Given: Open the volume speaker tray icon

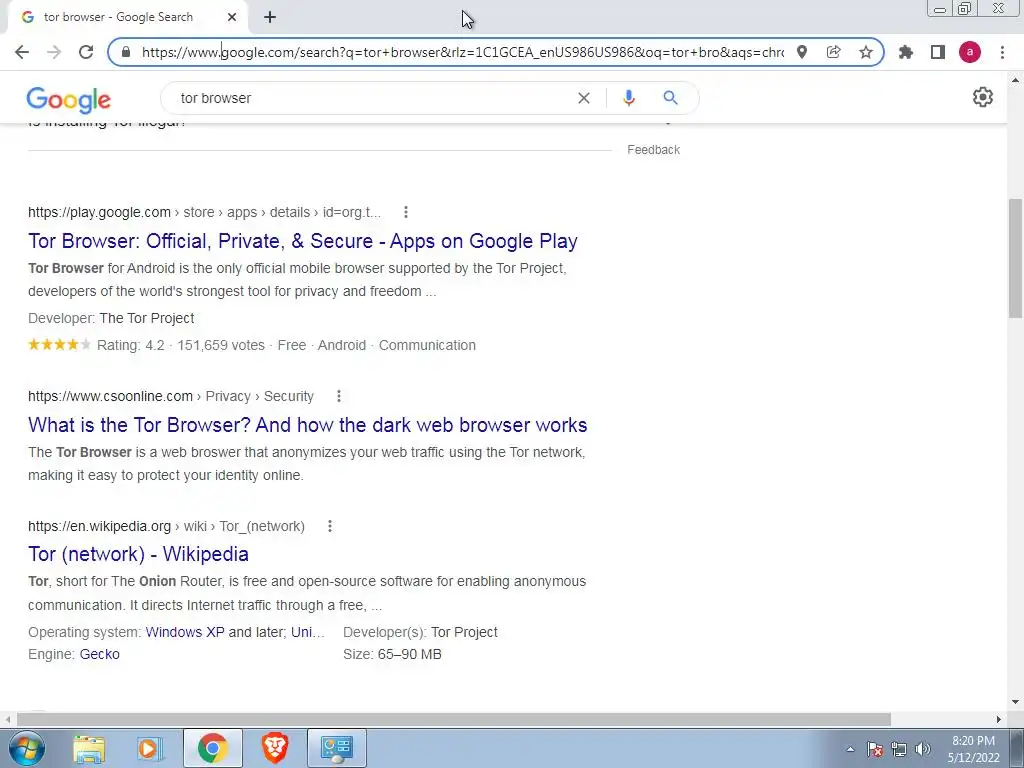Looking at the screenshot, I should (923, 749).
